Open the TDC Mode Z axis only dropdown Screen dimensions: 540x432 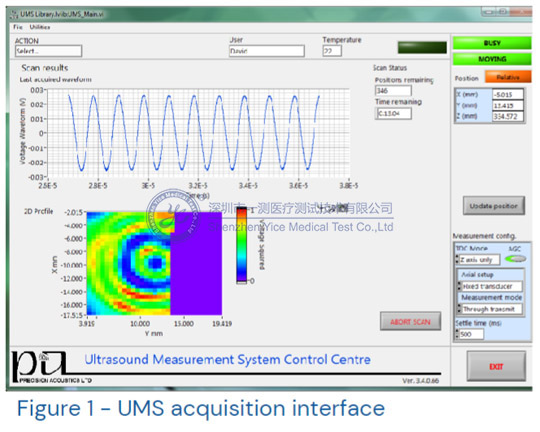tap(478, 259)
